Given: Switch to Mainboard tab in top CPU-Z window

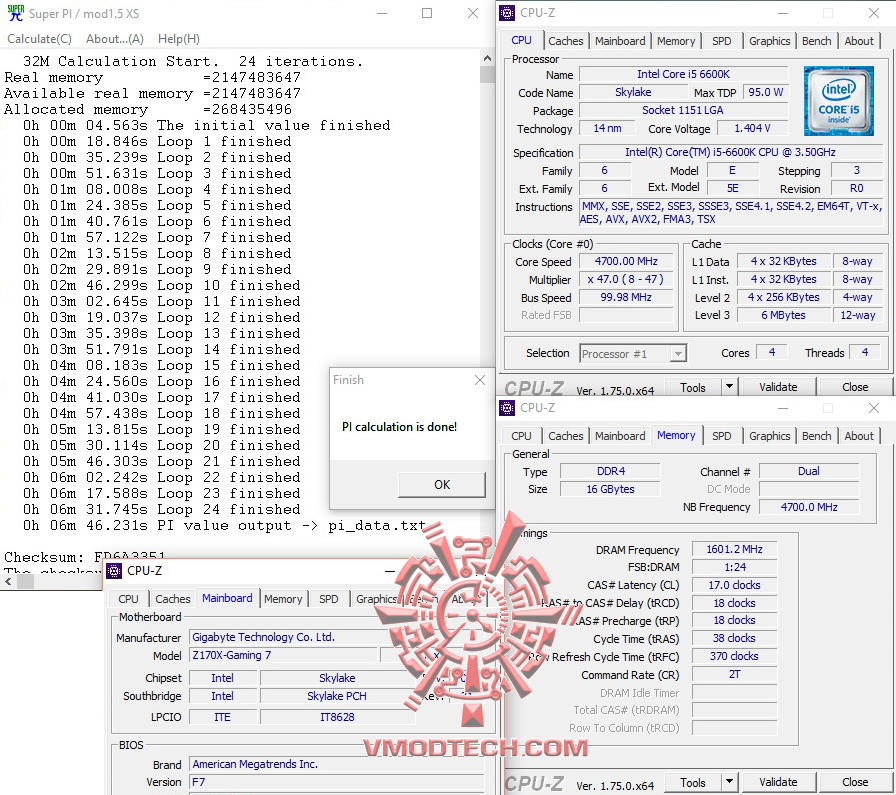Looking at the screenshot, I should pyautogui.click(x=620, y=41).
